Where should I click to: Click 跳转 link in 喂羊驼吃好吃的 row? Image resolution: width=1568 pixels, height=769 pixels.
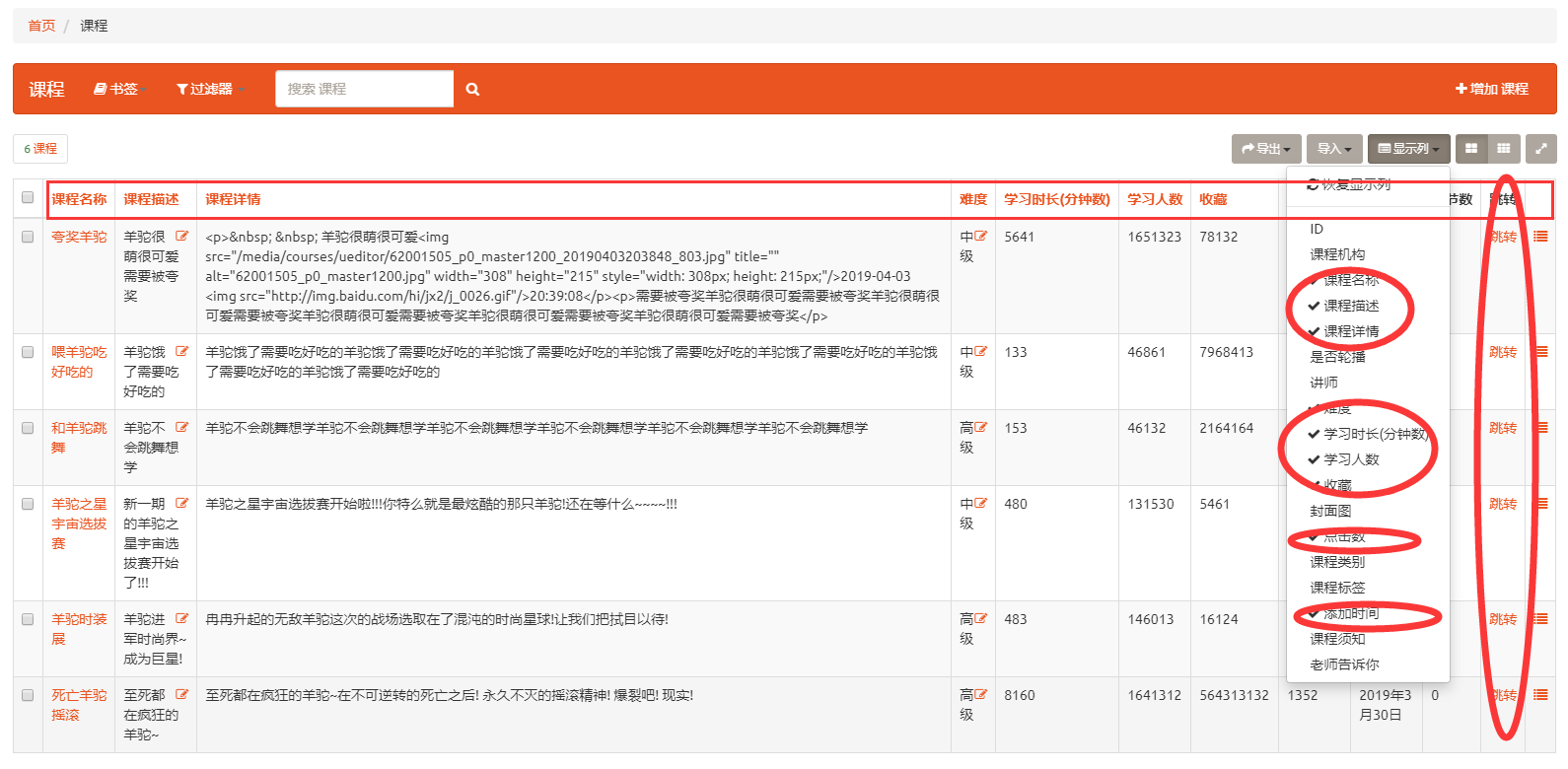(1503, 352)
